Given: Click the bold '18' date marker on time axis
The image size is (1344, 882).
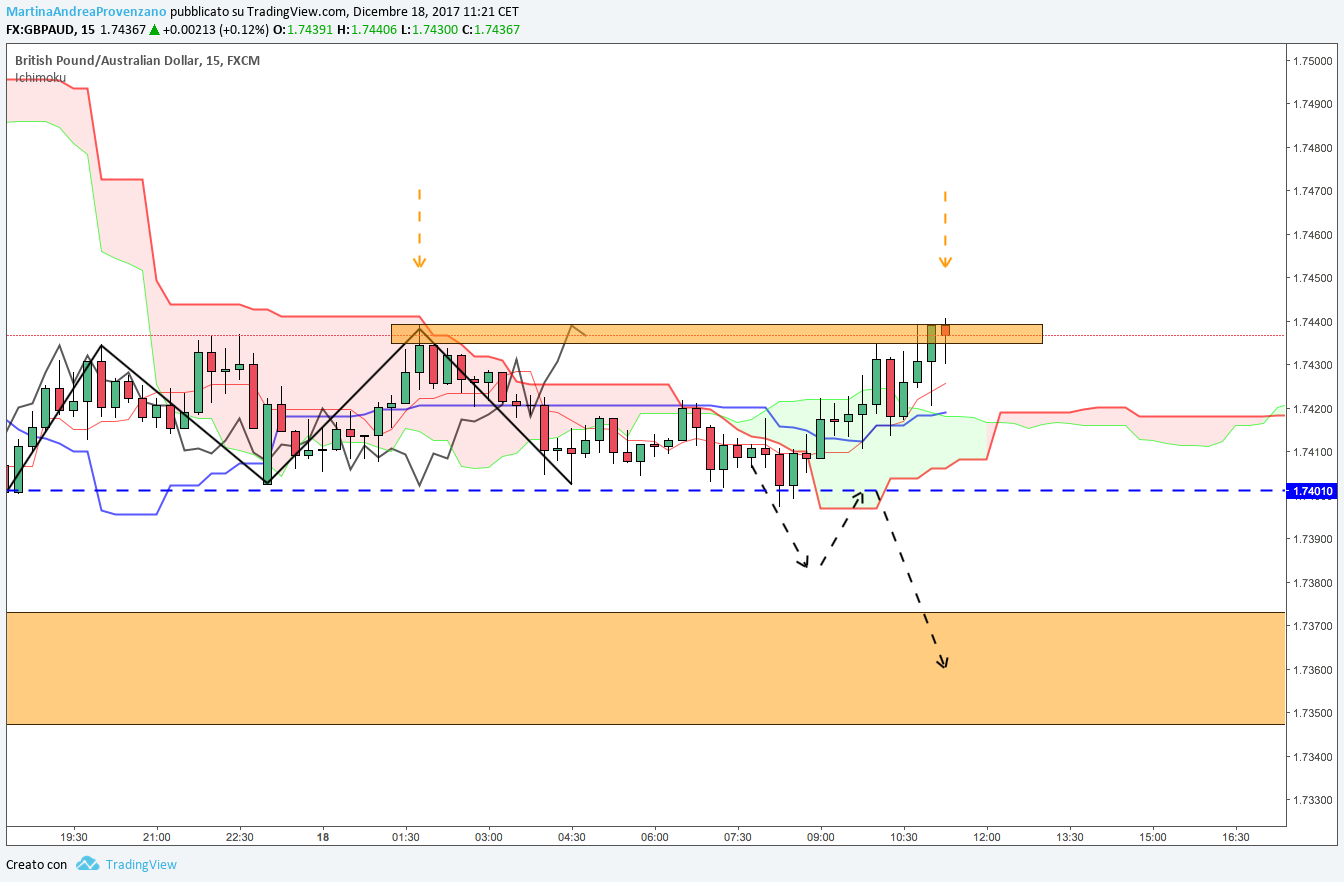Looking at the screenshot, I should coord(323,837).
